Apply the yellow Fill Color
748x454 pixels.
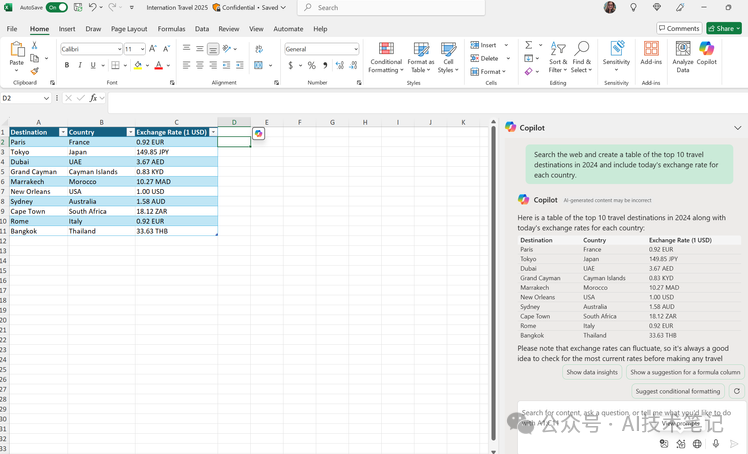(x=138, y=65)
